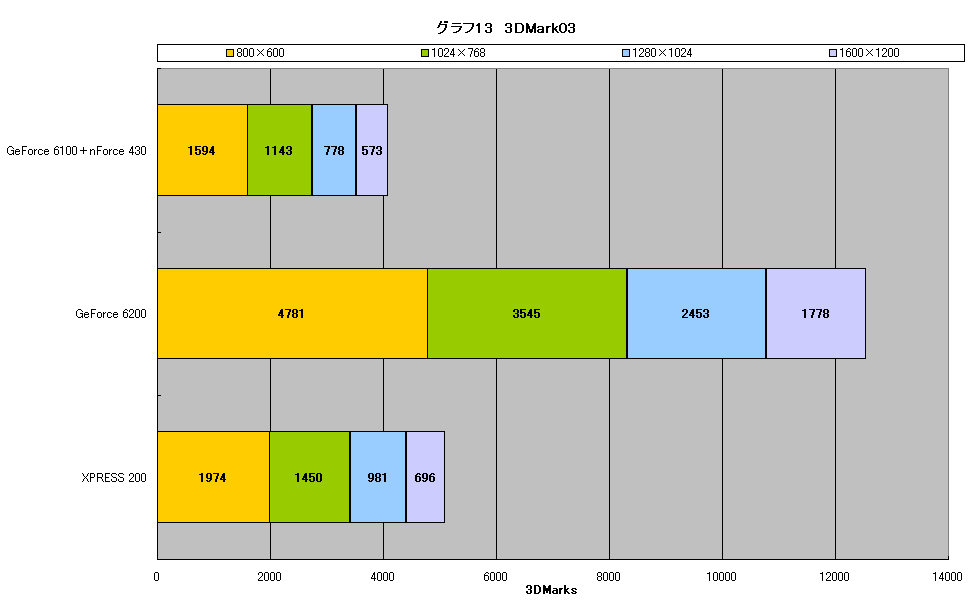Click the 10000 tick label on x-axis
Image resolution: width=970 pixels, height=604 pixels.
[x=721, y=577]
